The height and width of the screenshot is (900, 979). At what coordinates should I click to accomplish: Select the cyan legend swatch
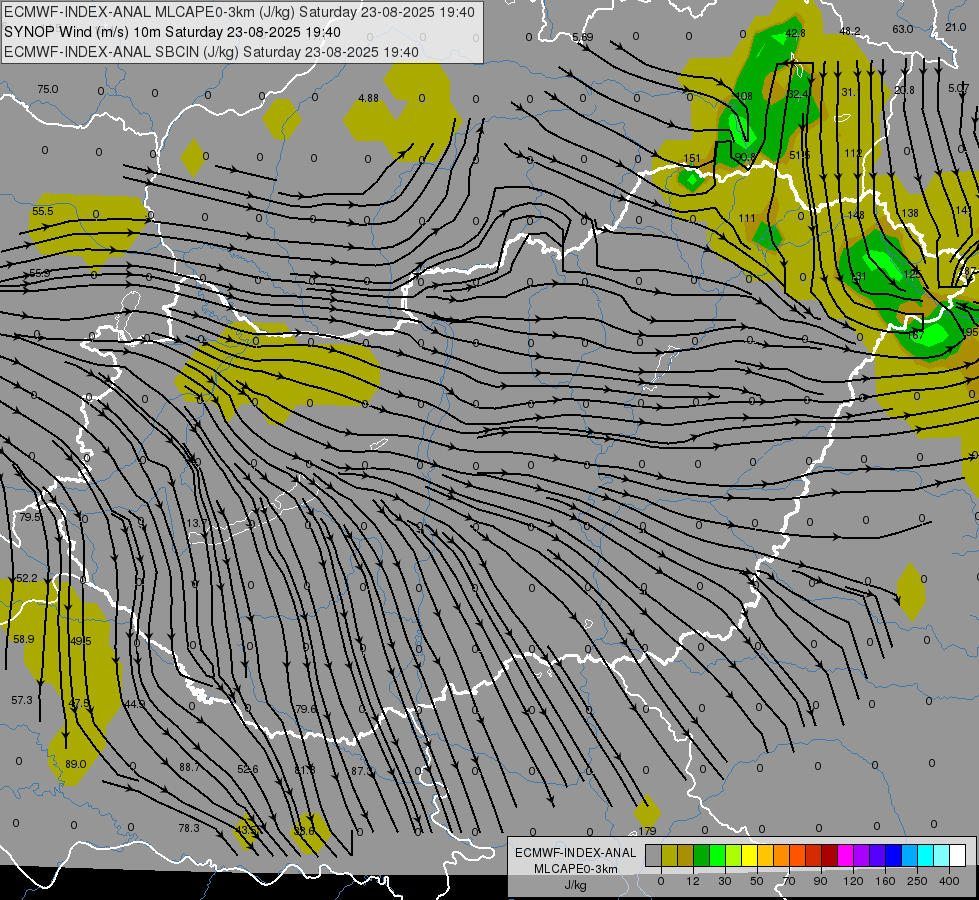pyautogui.click(x=926, y=856)
